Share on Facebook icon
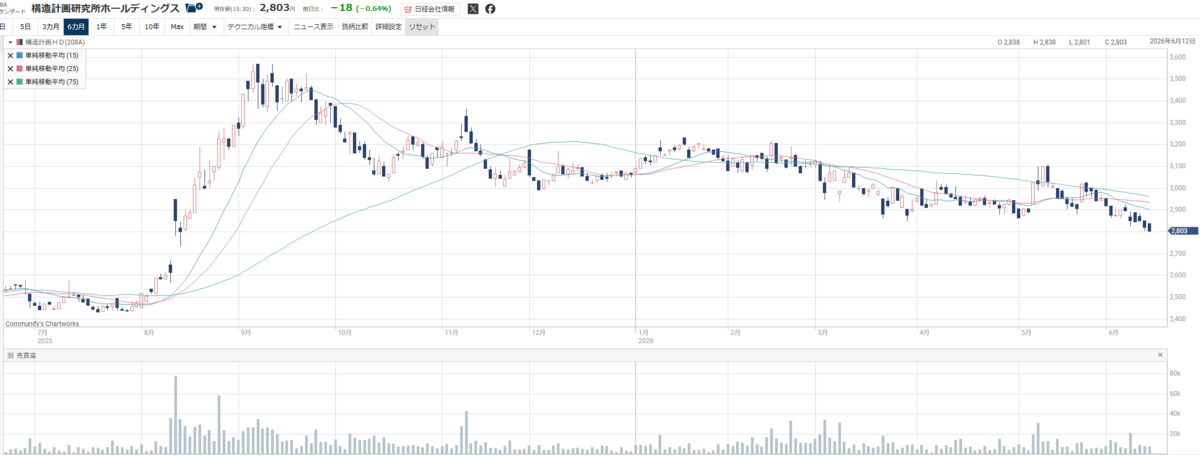This screenshot has height=457, width=1200. [490, 9]
